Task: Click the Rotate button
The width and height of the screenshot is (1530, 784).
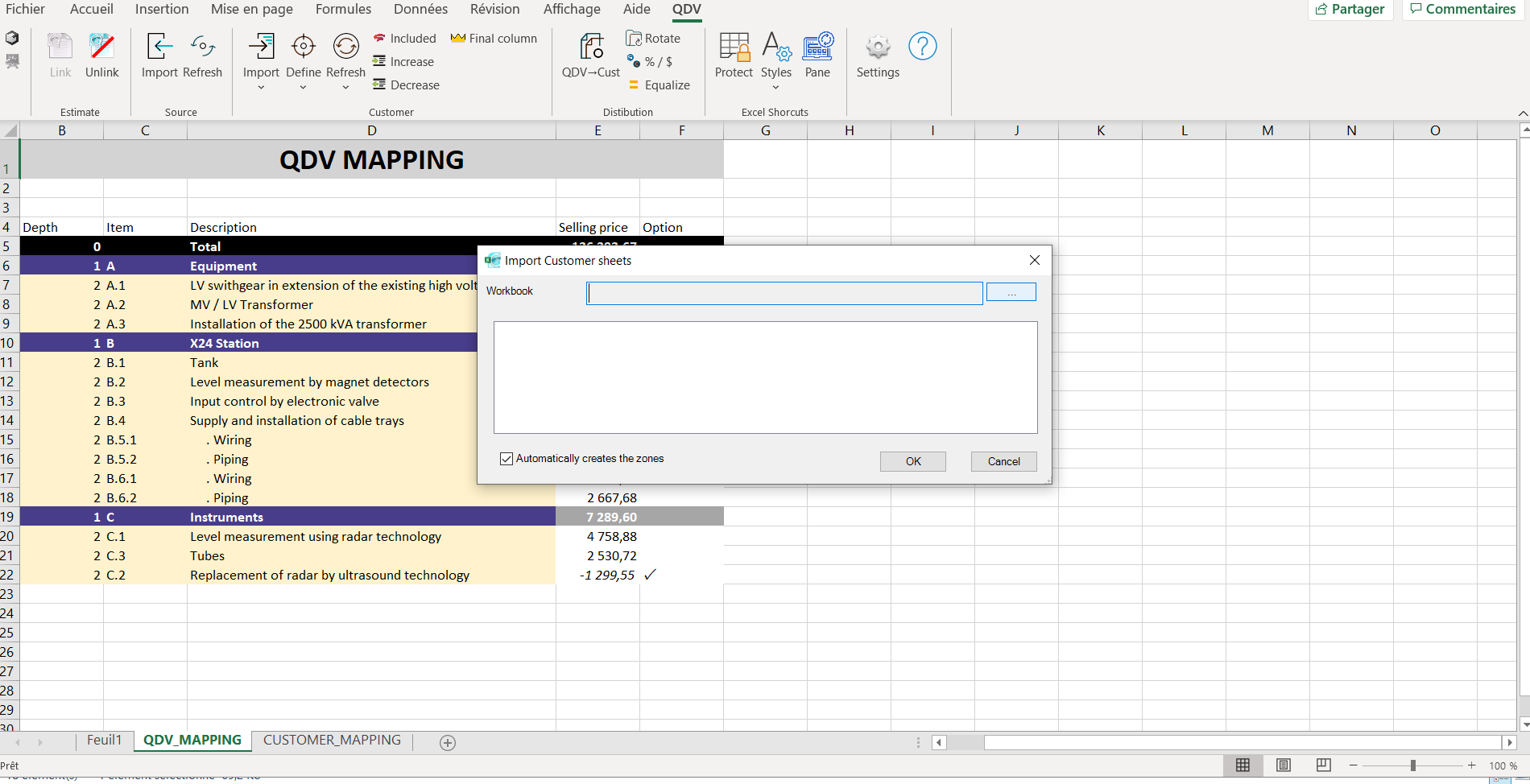Action: tap(653, 38)
